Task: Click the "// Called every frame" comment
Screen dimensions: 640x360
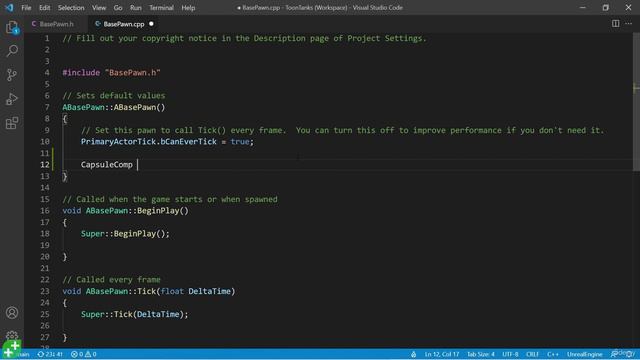Action: point(111,280)
